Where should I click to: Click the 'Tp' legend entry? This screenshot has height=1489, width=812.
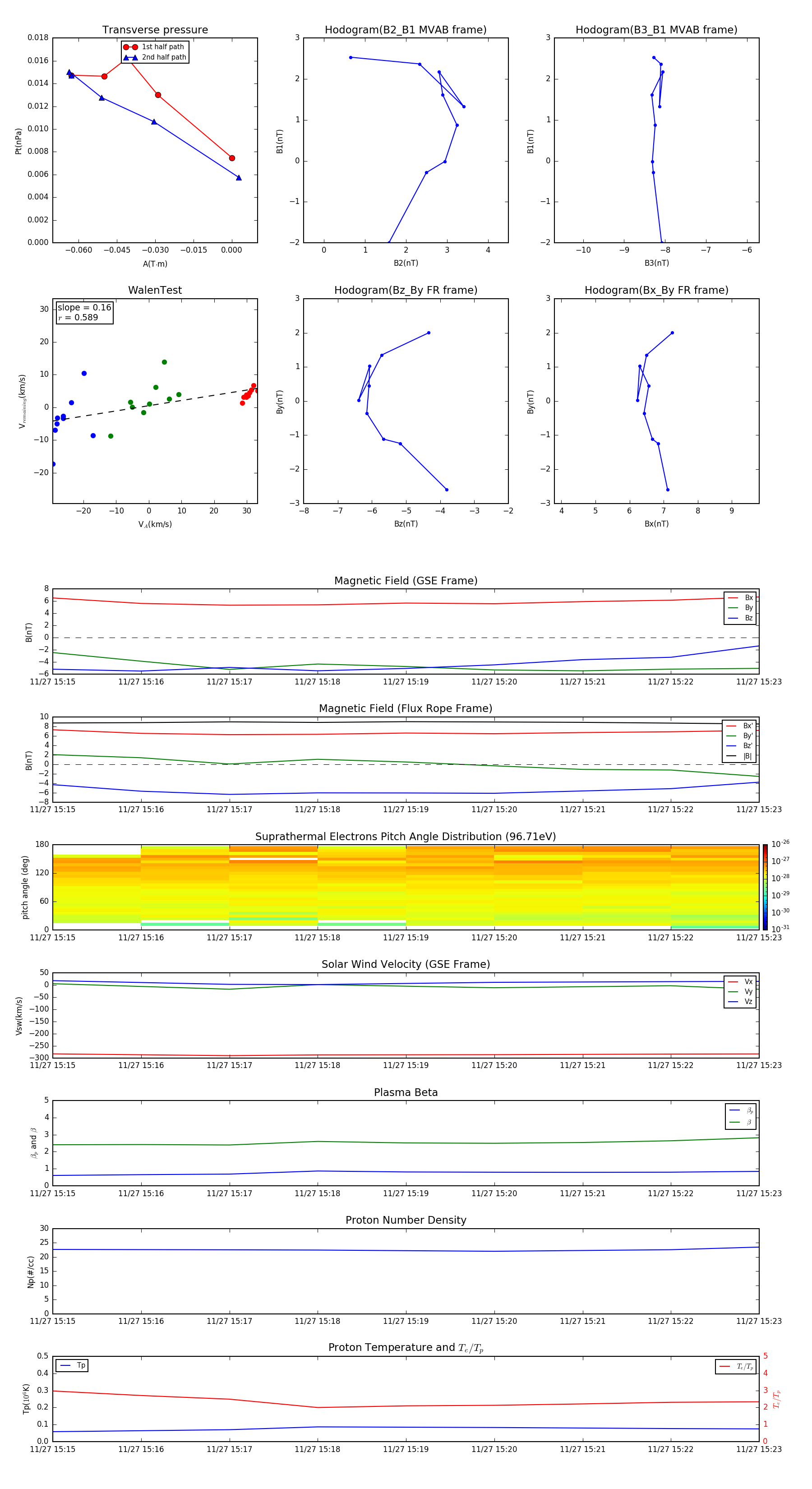pyautogui.click(x=72, y=1365)
